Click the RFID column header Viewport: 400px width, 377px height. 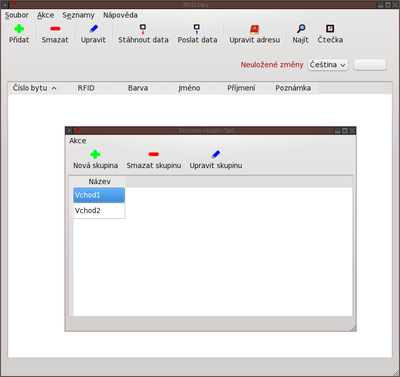click(86, 88)
